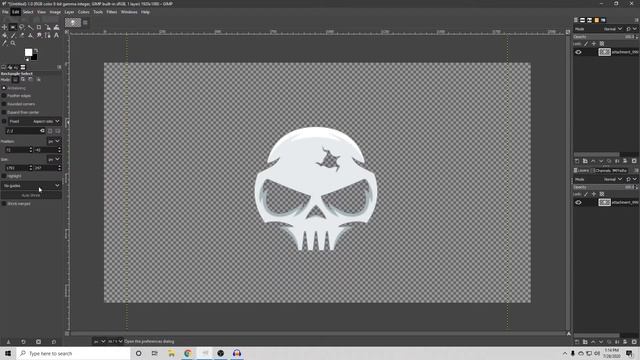
Task: Click the background color swatch
Action: pyautogui.click(x=34, y=57)
